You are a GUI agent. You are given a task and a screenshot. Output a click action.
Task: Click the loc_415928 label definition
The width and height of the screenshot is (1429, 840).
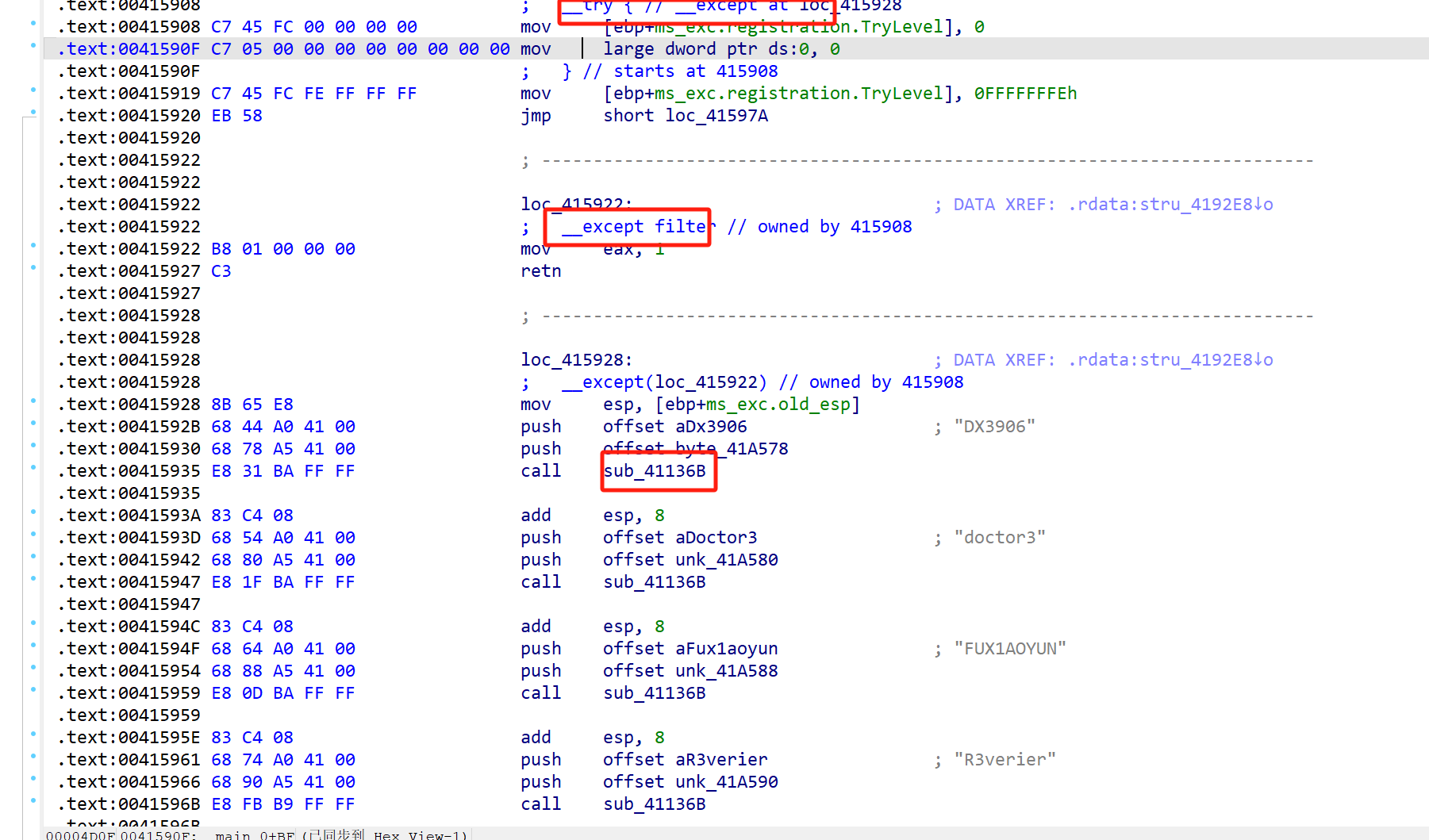point(575,360)
